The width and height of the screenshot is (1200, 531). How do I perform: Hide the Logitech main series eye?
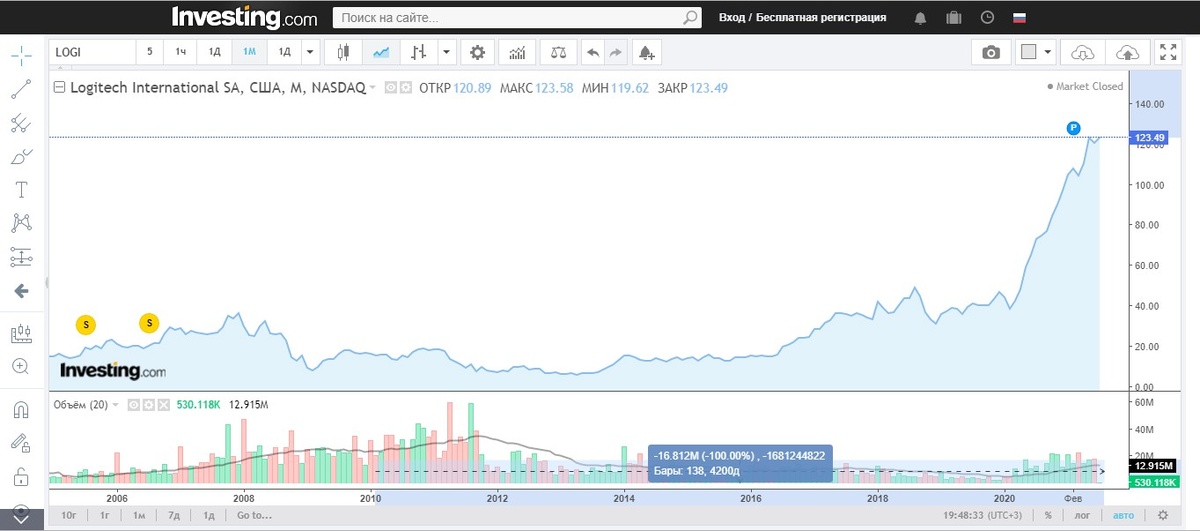pyautogui.click(x=391, y=88)
